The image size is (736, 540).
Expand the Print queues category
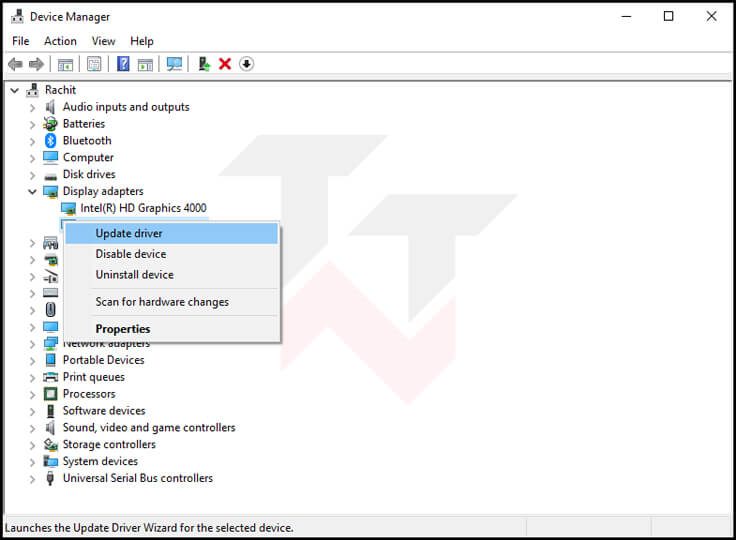(32, 378)
